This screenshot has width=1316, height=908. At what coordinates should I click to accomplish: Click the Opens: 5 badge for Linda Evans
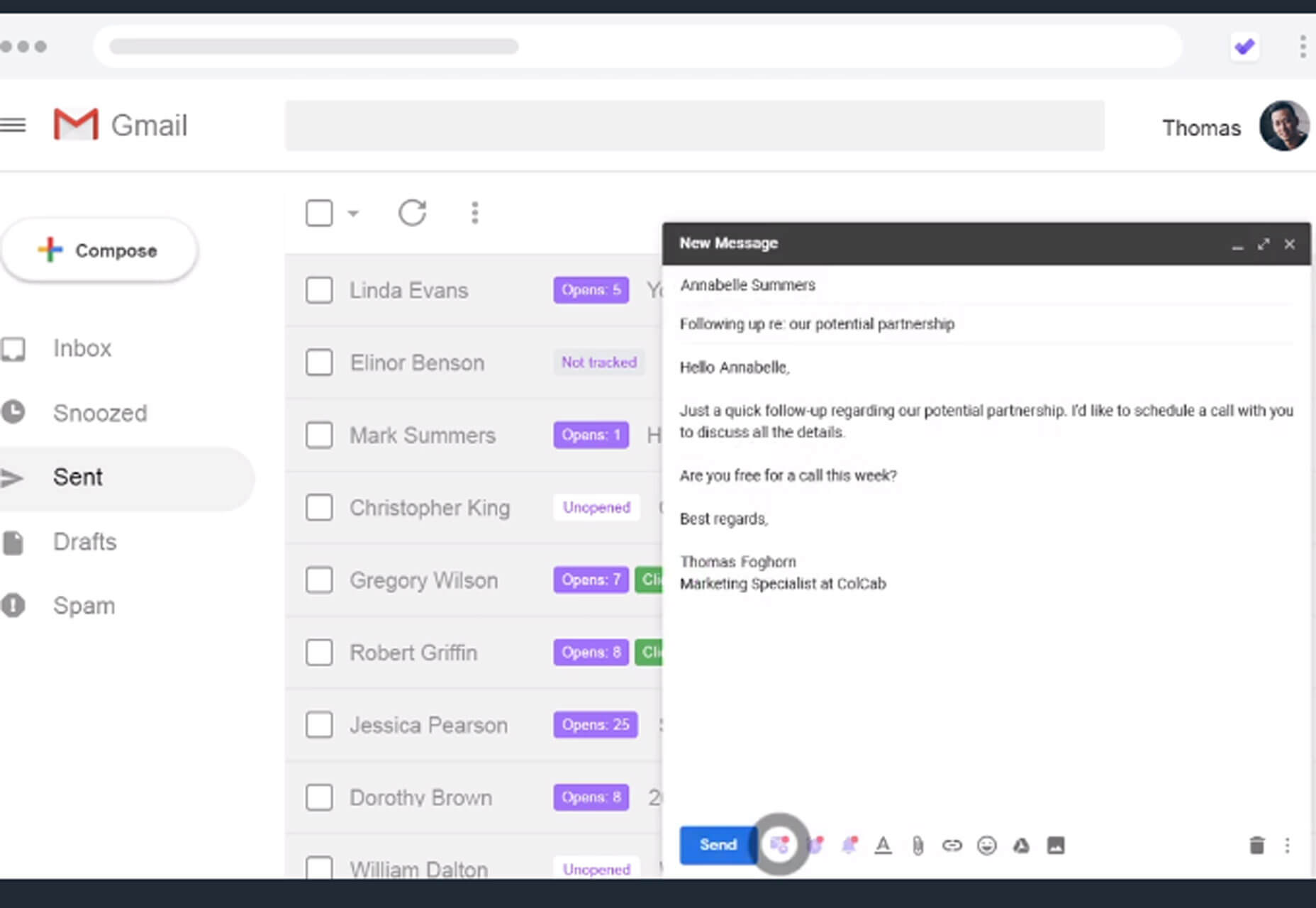[591, 290]
